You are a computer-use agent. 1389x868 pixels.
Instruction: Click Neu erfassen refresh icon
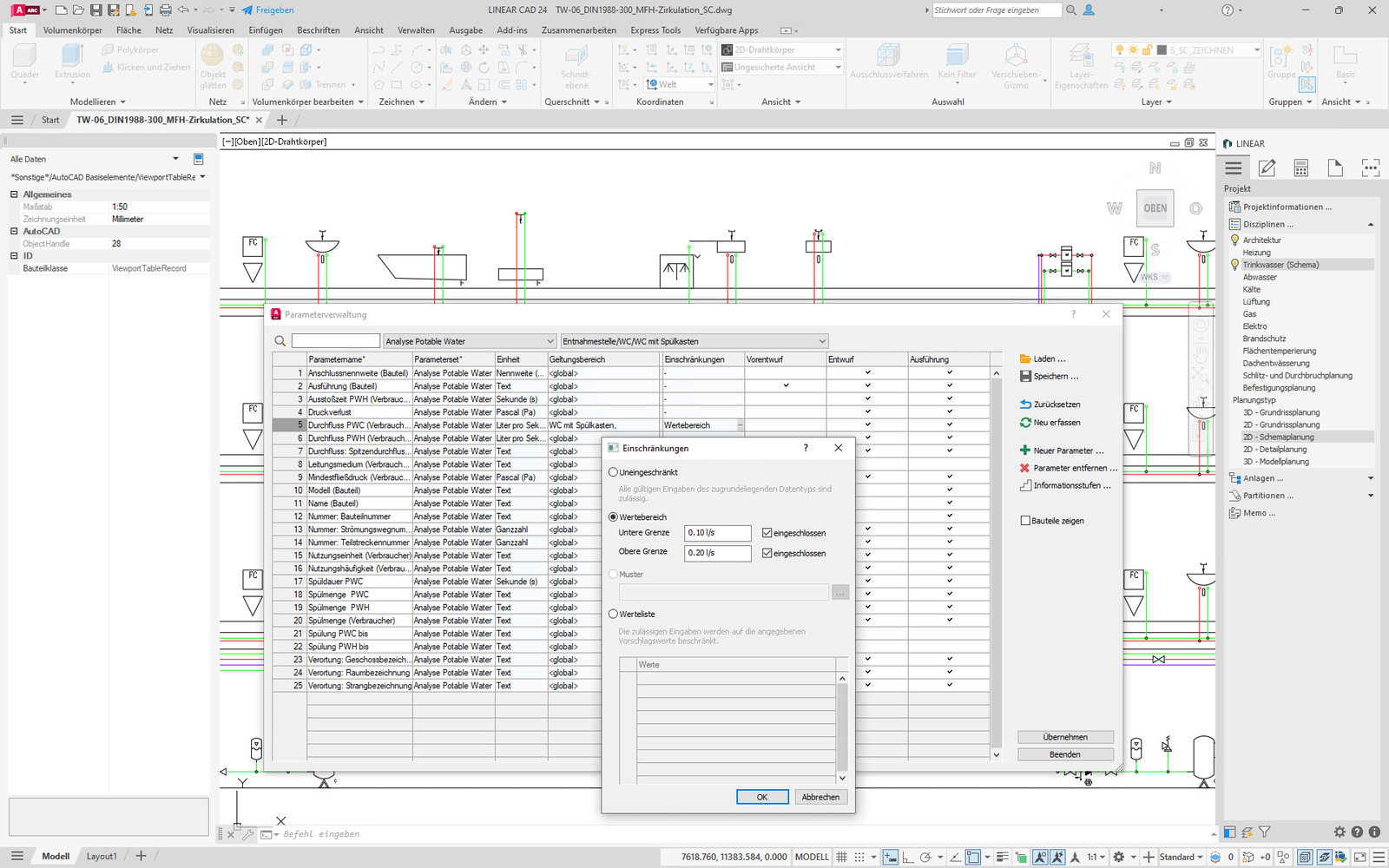(1025, 423)
